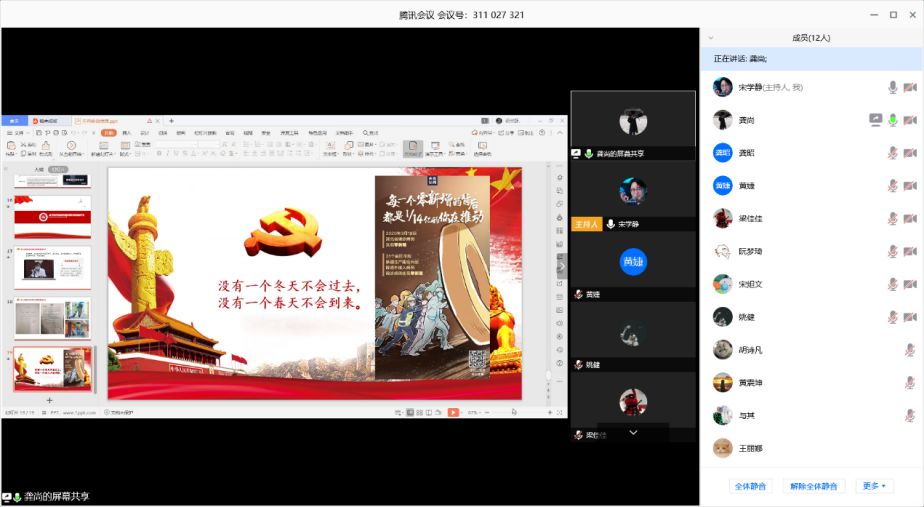Click the camera icon in 龚尚's row

click(909, 120)
